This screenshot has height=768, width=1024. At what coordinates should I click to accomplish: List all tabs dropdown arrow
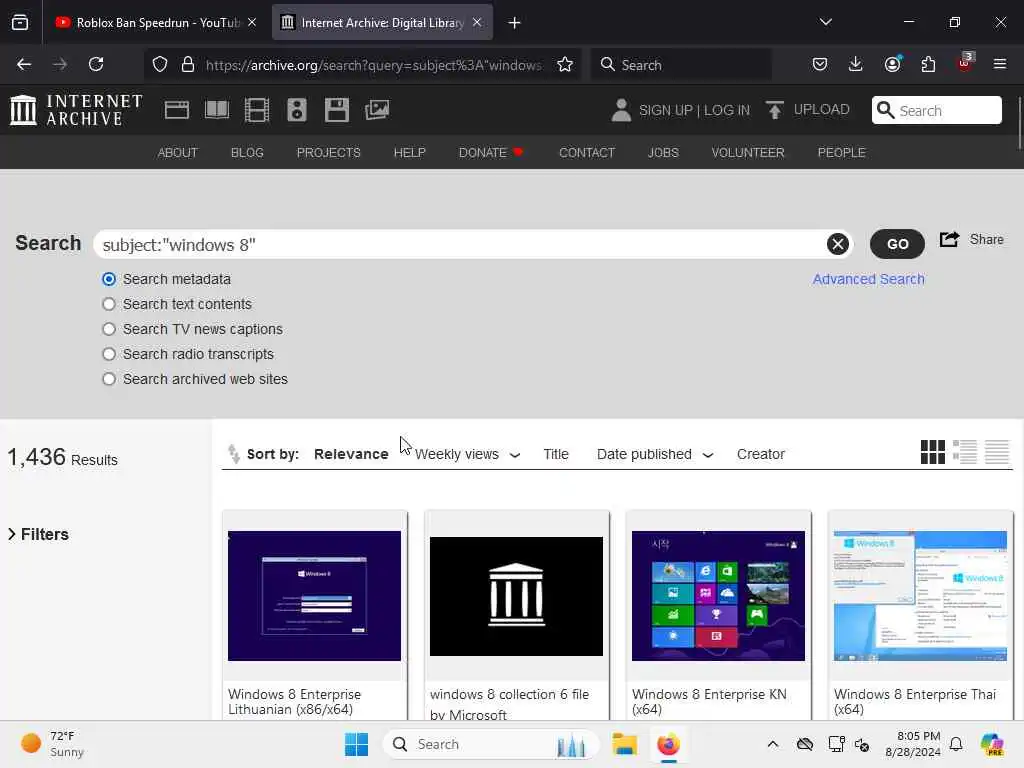tap(825, 22)
